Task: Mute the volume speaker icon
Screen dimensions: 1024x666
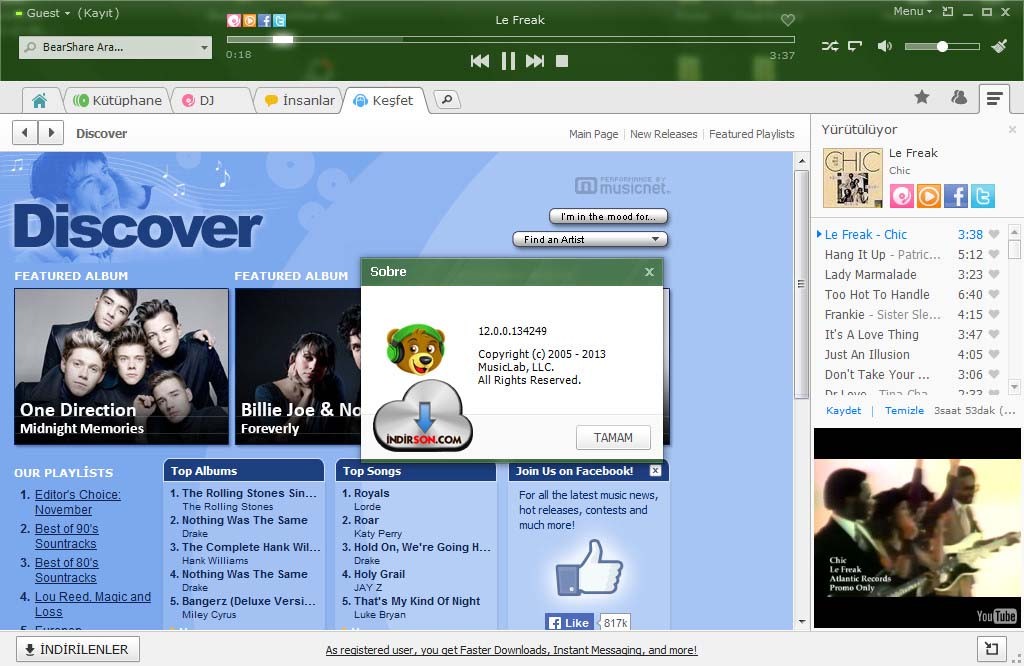Action: [x=884, y=46]
